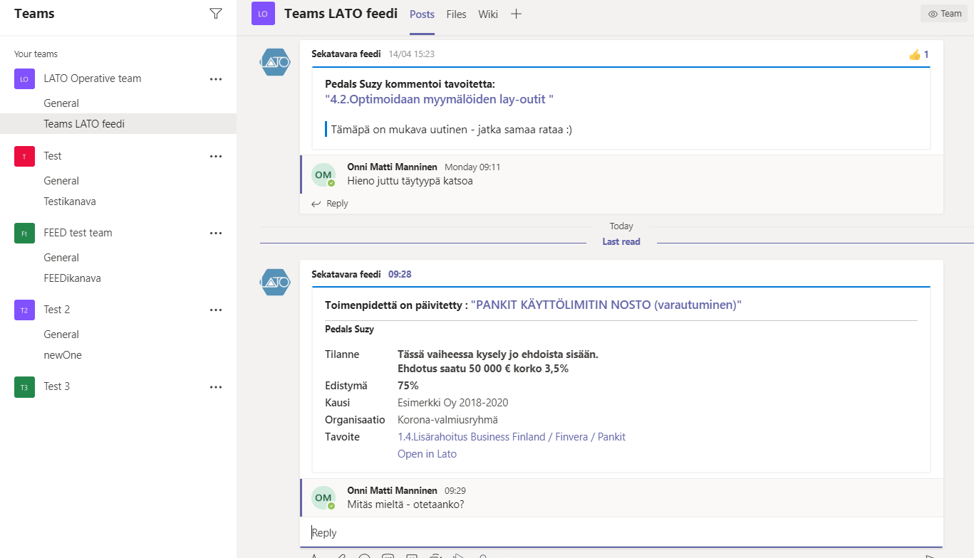Image resolution: width=974 pixels, height=558 pixels.
Task: Open the 'Open in Lato' link
Action: click(x=427, y=454)
